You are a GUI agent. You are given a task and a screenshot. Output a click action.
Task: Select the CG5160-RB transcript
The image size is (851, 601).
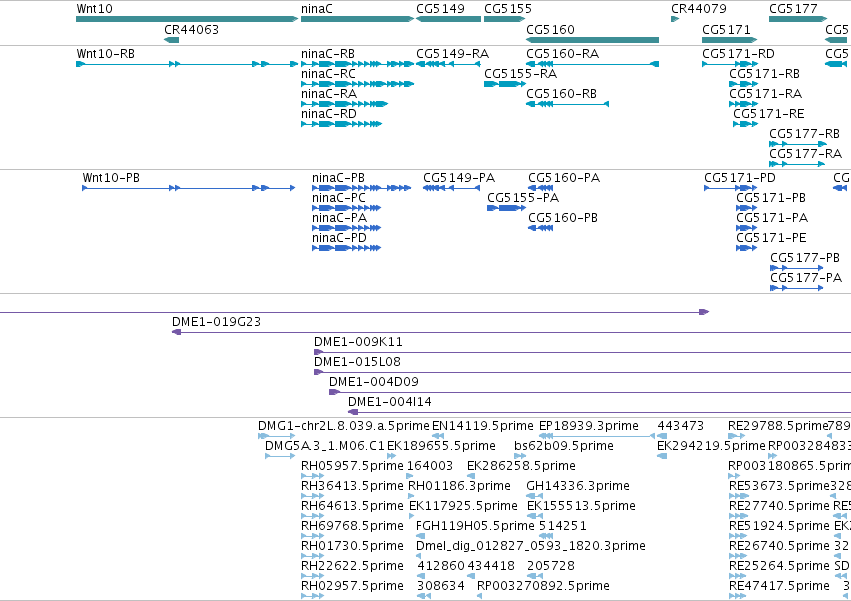(568, 104)
